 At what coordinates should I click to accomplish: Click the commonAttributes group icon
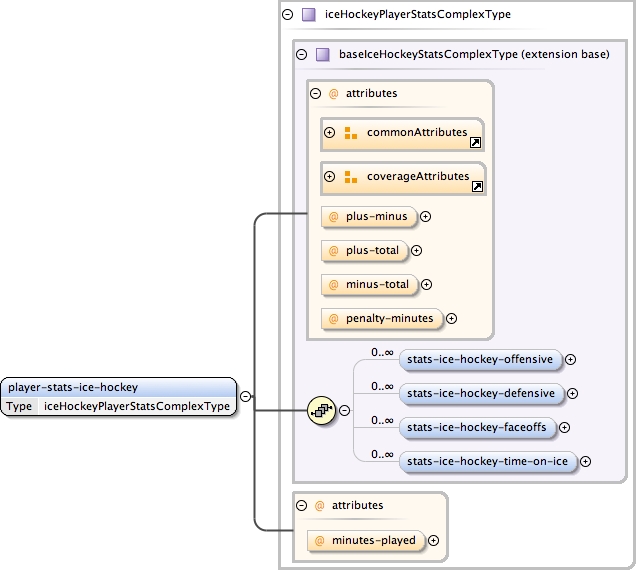(350, 133)
